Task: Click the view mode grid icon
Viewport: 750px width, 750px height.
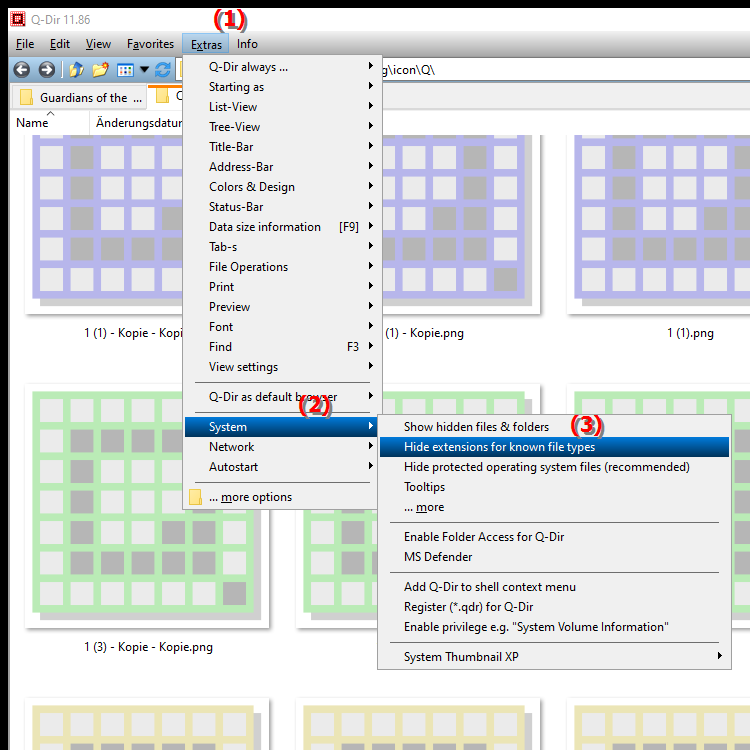Action: tap(125, 70)
